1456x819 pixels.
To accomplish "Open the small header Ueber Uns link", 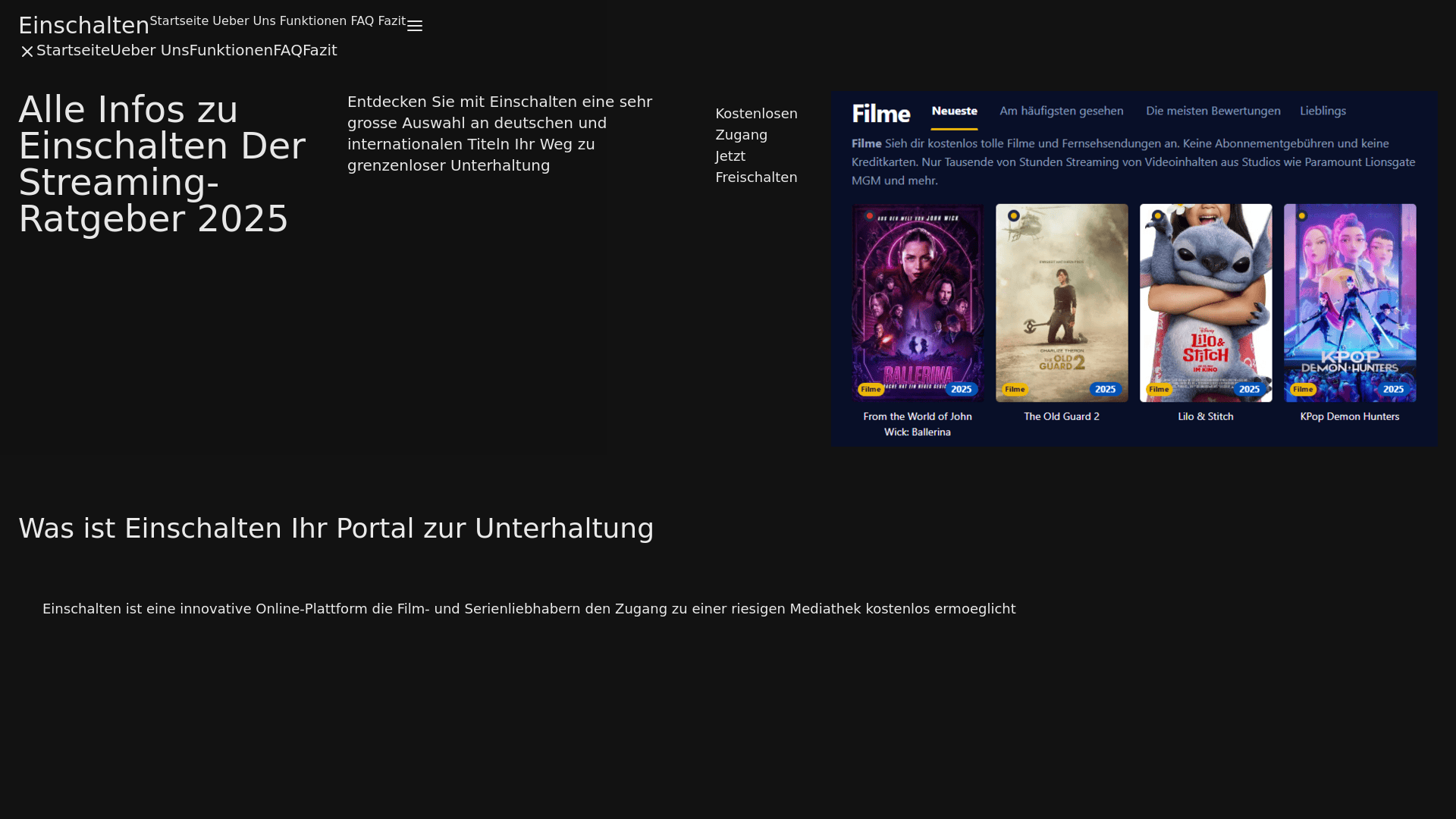I will (244, 21).
